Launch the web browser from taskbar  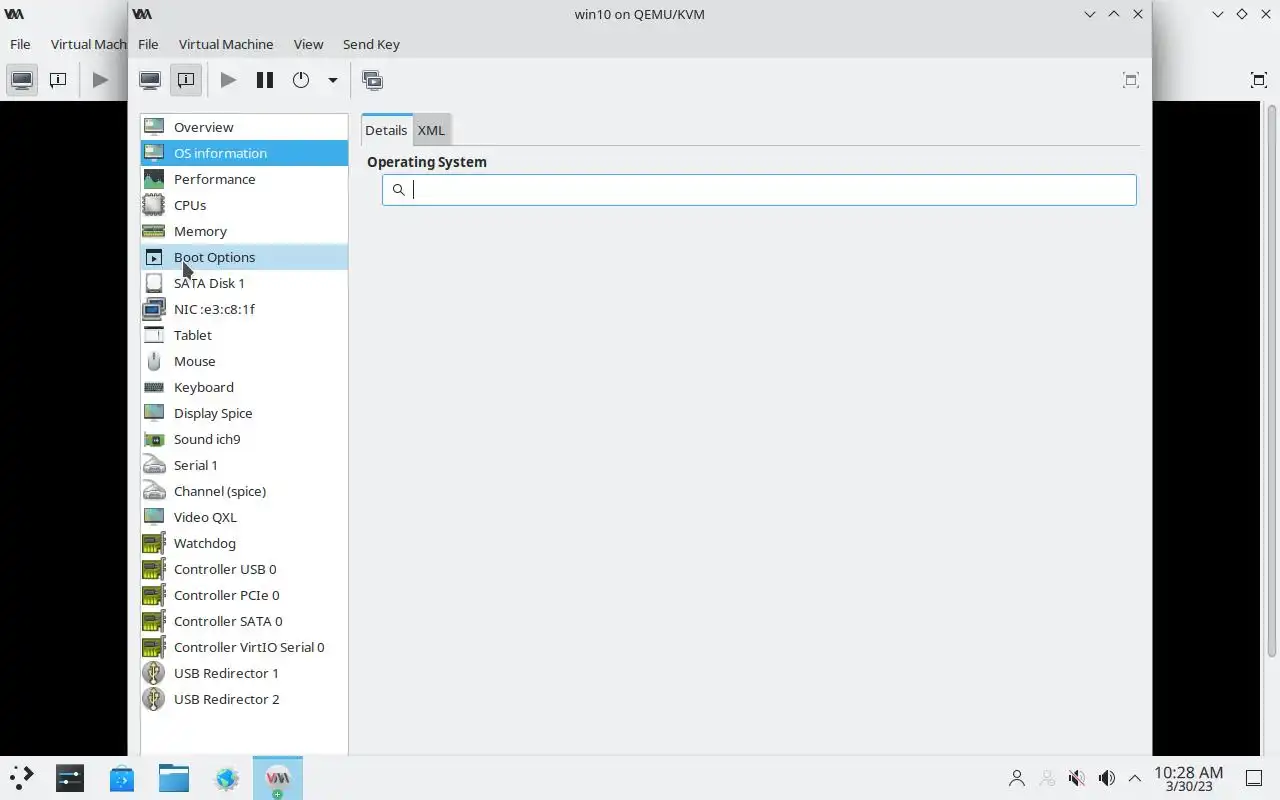[226, 778]
